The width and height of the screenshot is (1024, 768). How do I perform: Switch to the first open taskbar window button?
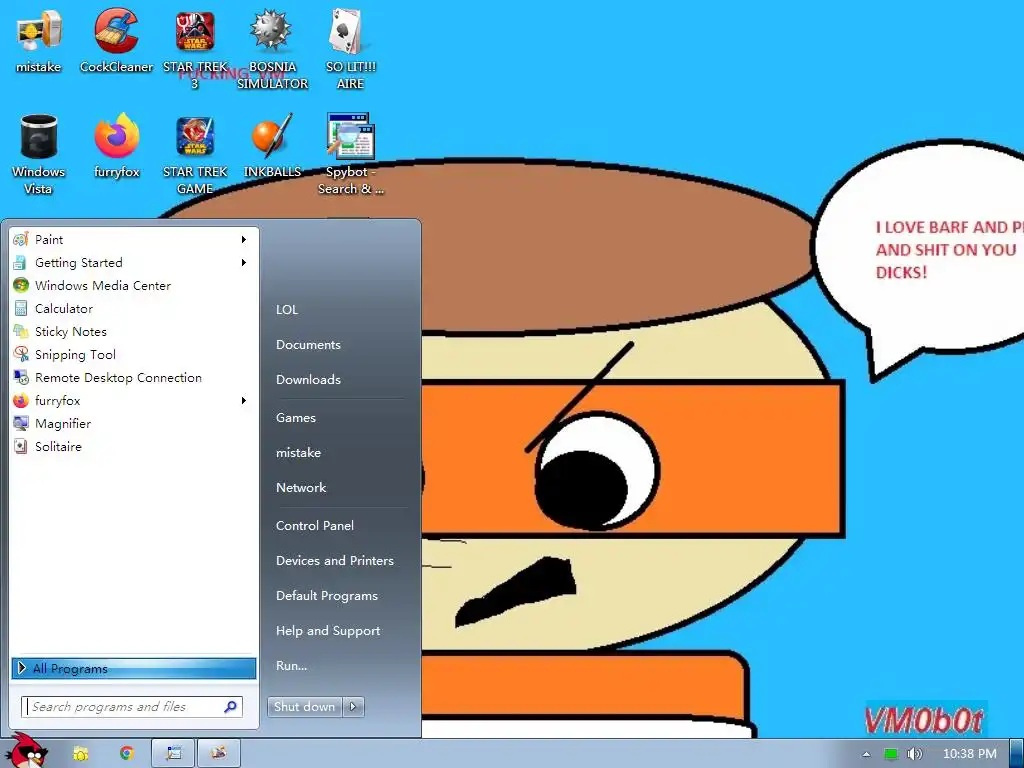(x=173, y=753)
